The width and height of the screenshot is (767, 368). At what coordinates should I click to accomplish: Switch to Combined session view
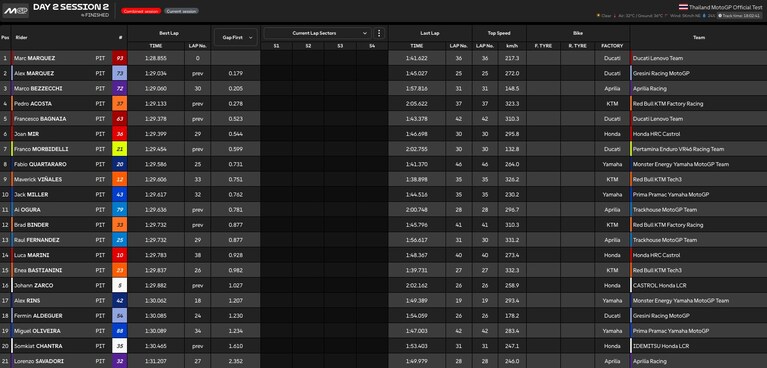point(141,11)
